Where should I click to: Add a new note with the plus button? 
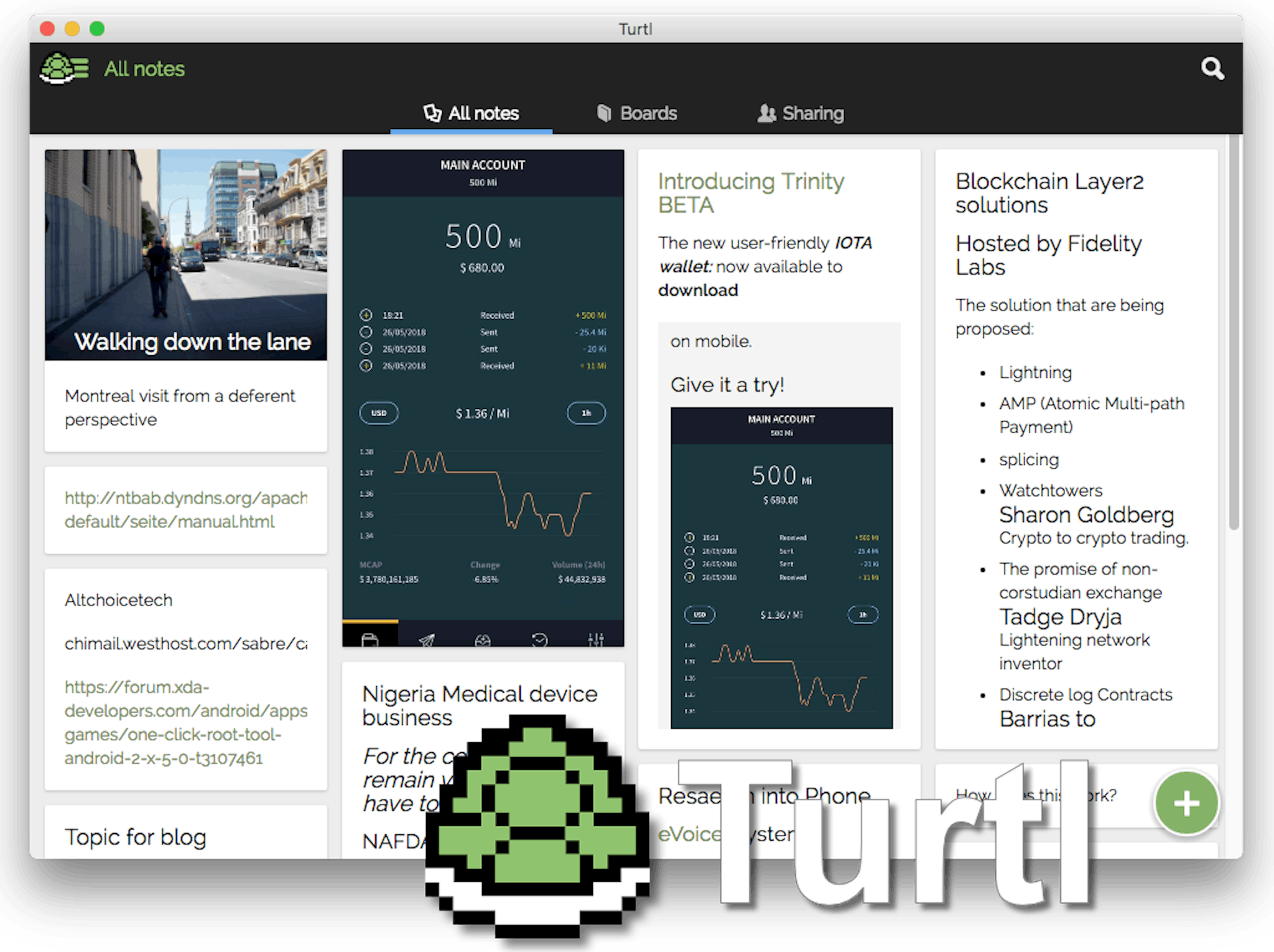pos(1186,803)
